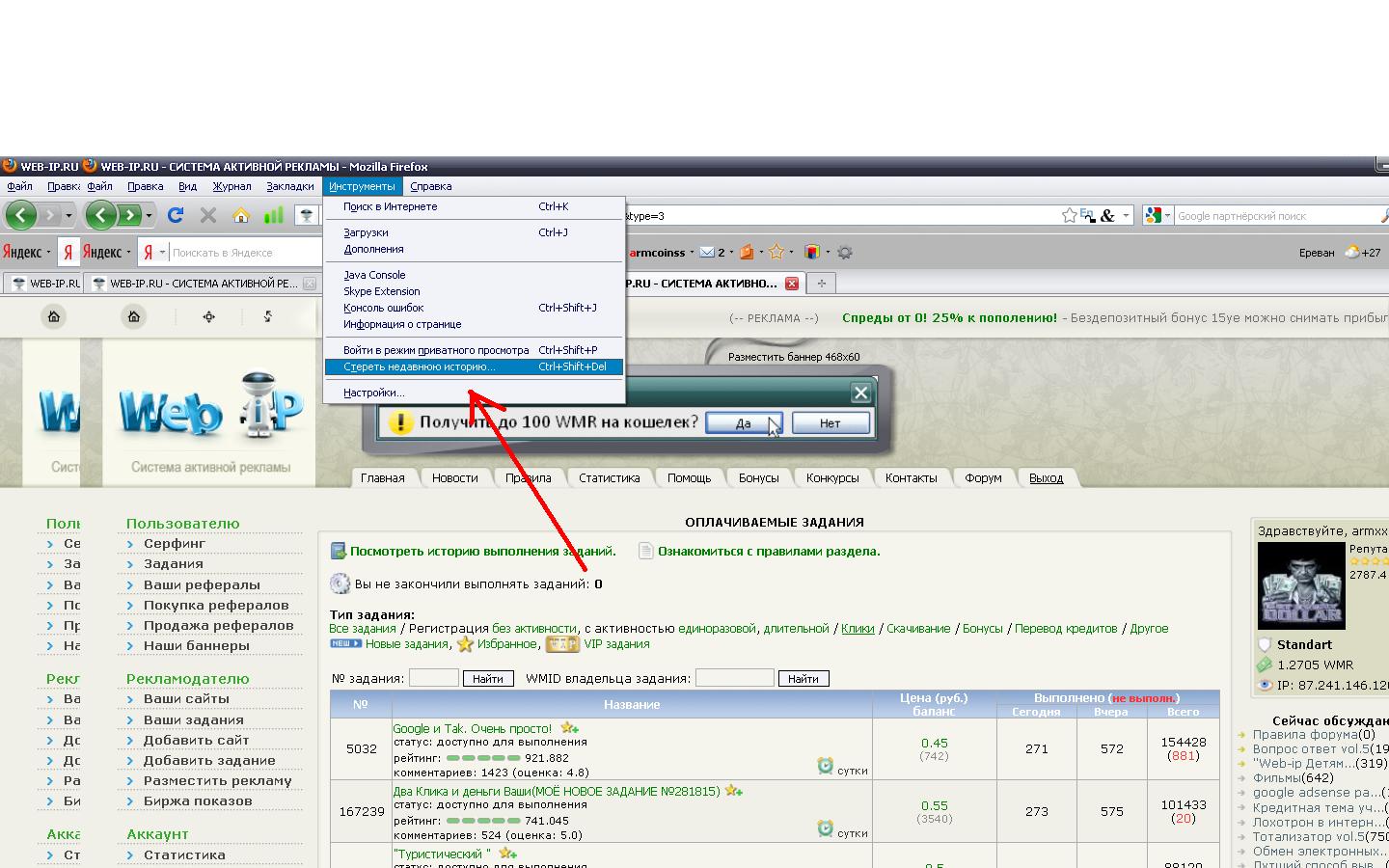Click the eye icon beside the IP address
1389x868 pixels.
[x=1266, y=685]
